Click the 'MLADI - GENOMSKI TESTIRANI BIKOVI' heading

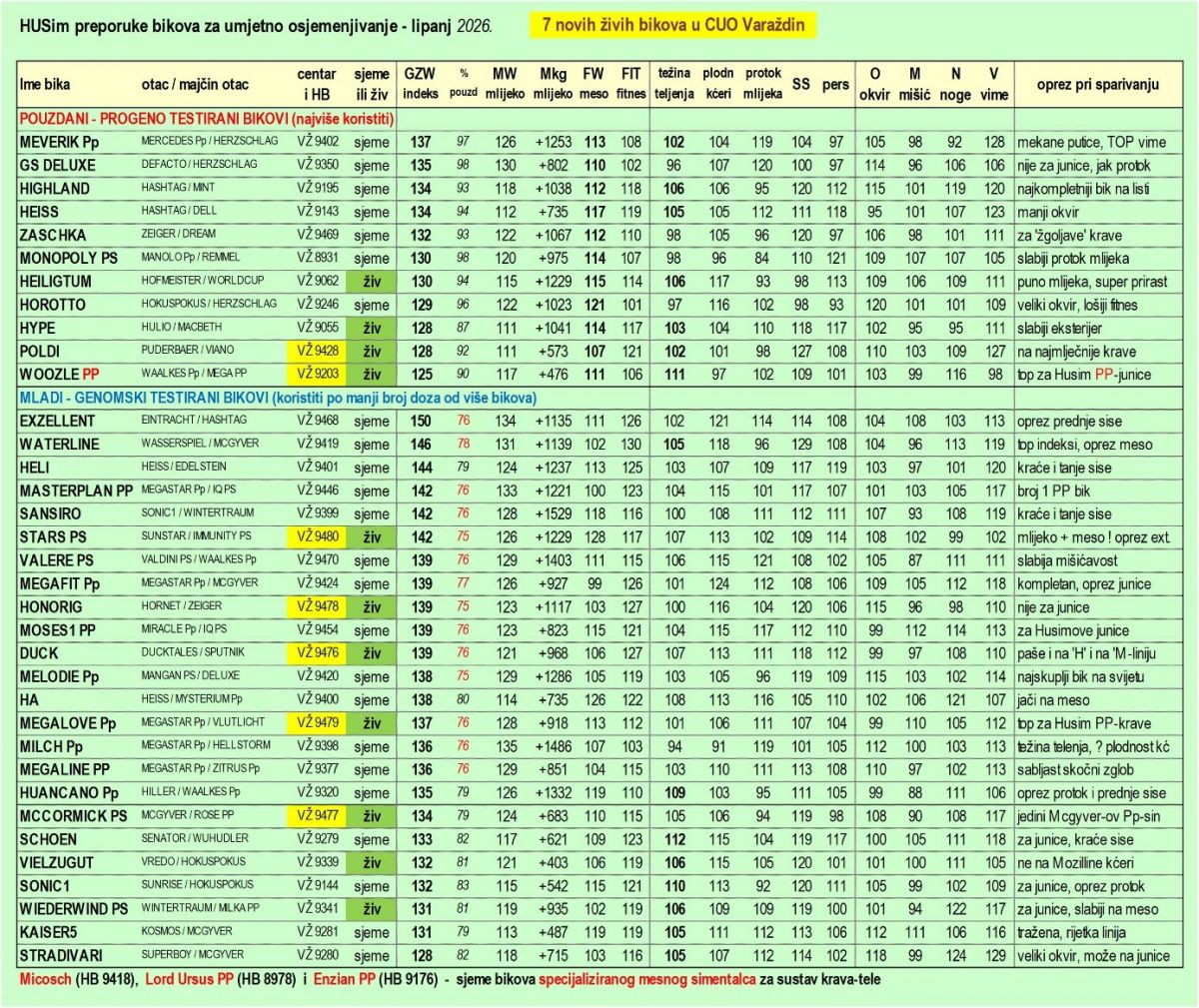coord(278,398)
